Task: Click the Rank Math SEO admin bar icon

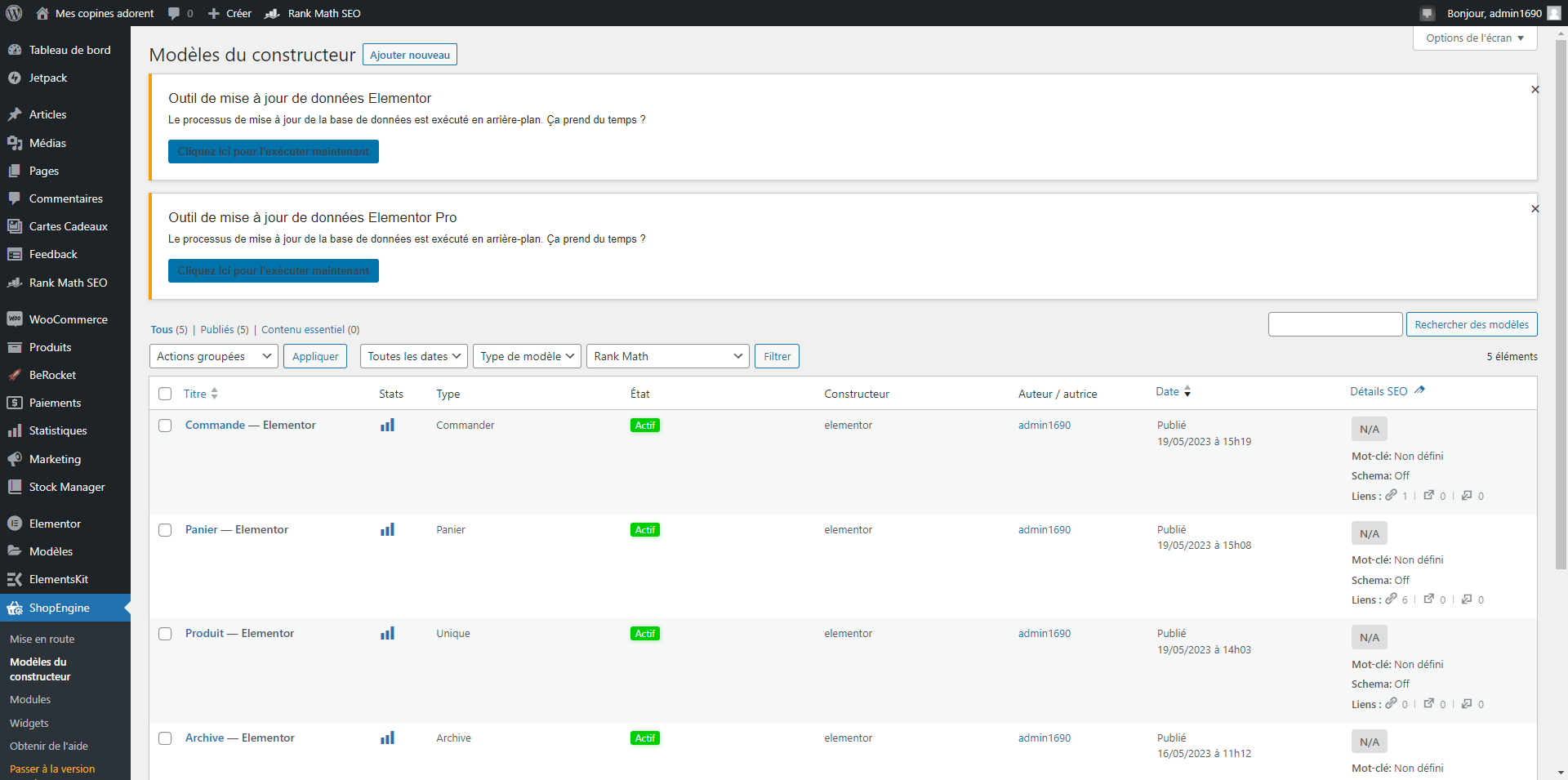Action: point(273,13)
